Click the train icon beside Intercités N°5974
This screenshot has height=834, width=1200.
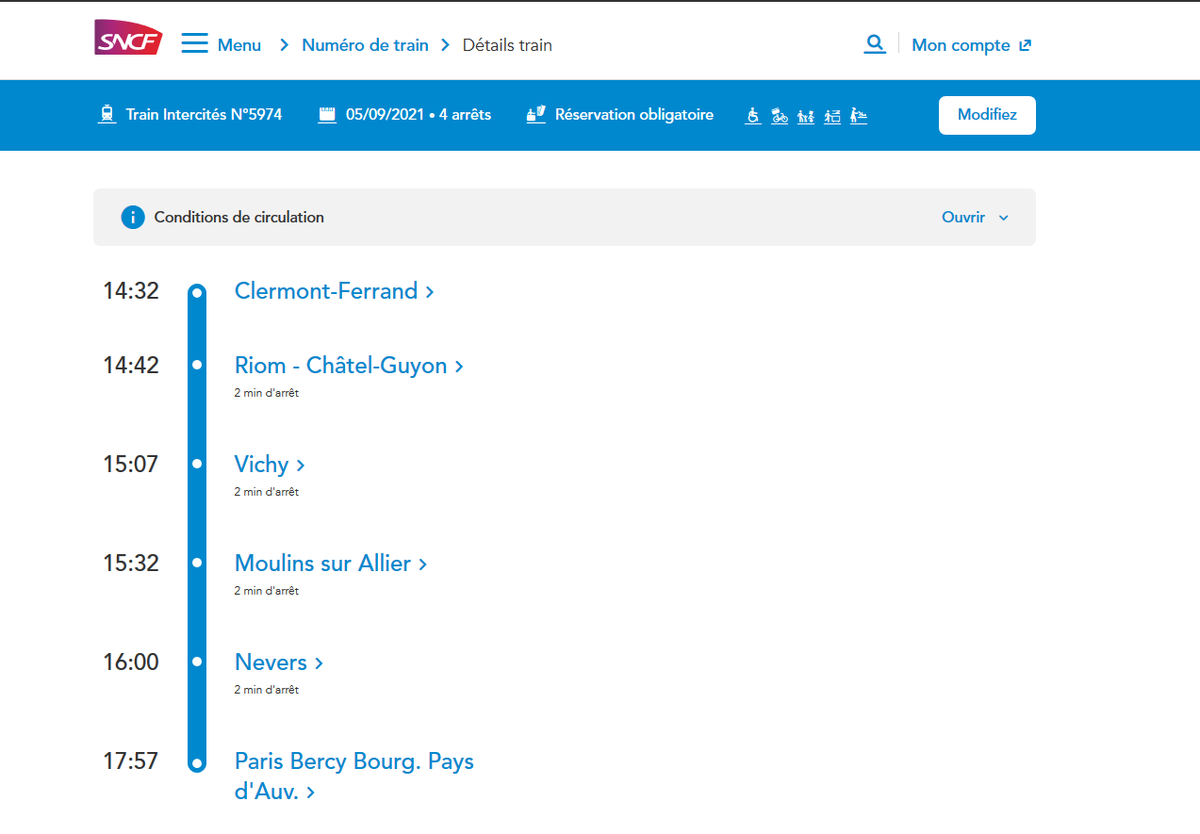tap(106, 115)
